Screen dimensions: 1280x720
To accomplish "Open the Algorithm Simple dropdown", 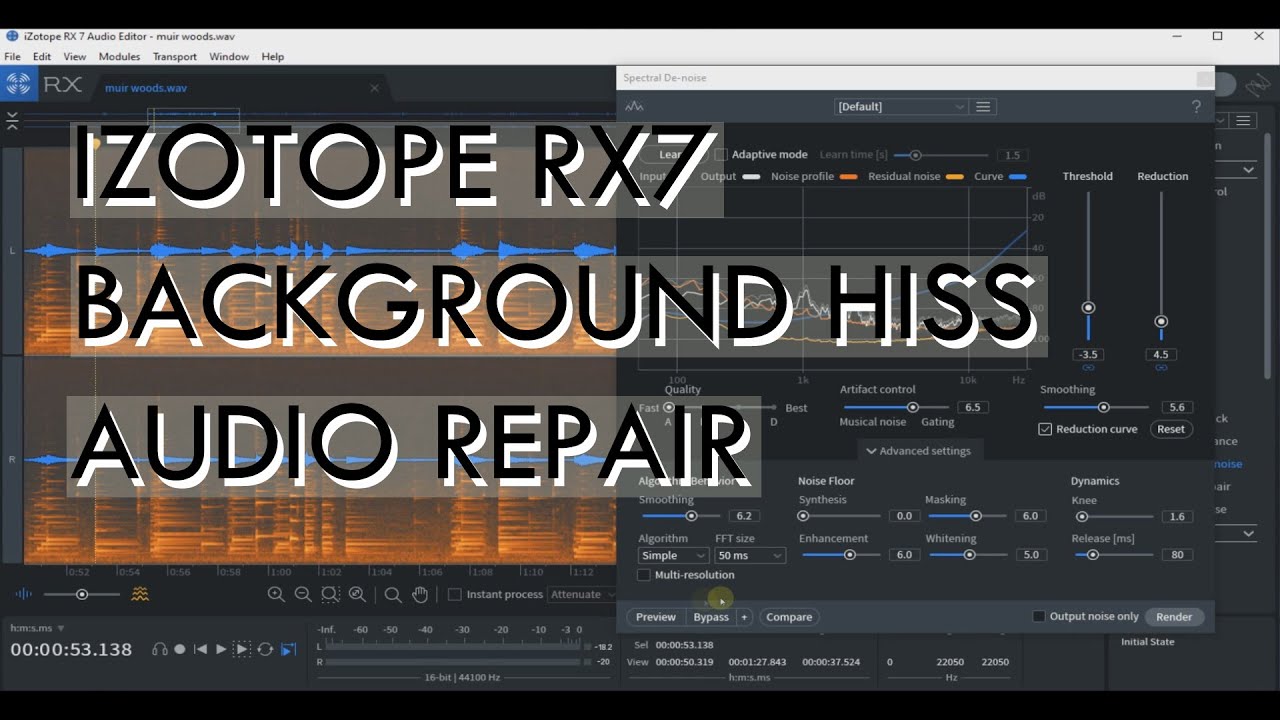I will (673, 555).
